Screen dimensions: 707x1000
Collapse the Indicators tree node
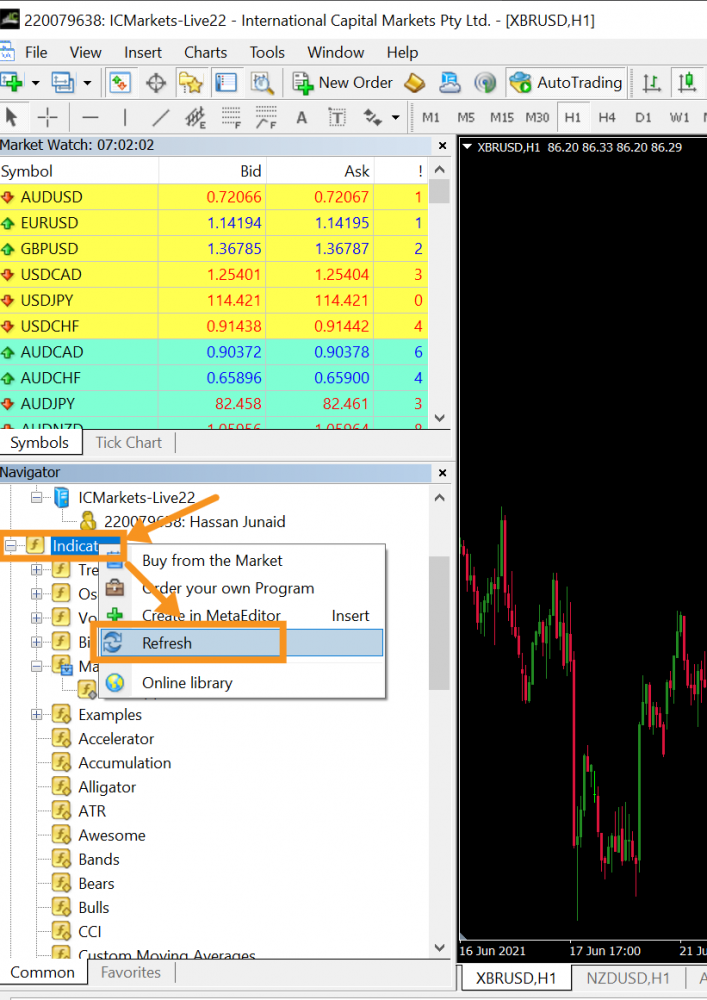click(x=12, y=545)
